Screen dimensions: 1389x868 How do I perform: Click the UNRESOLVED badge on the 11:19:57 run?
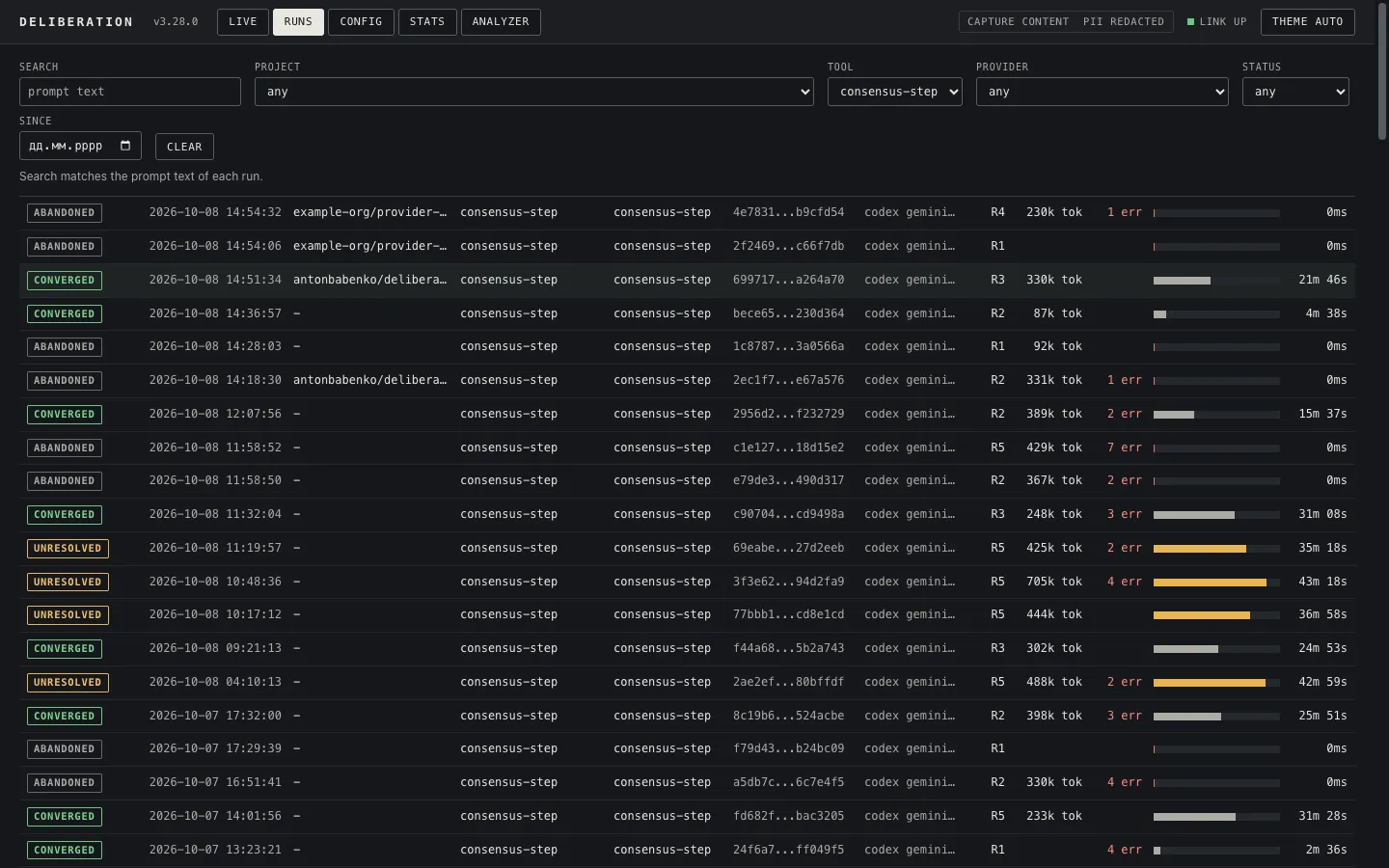click(68, 548)
